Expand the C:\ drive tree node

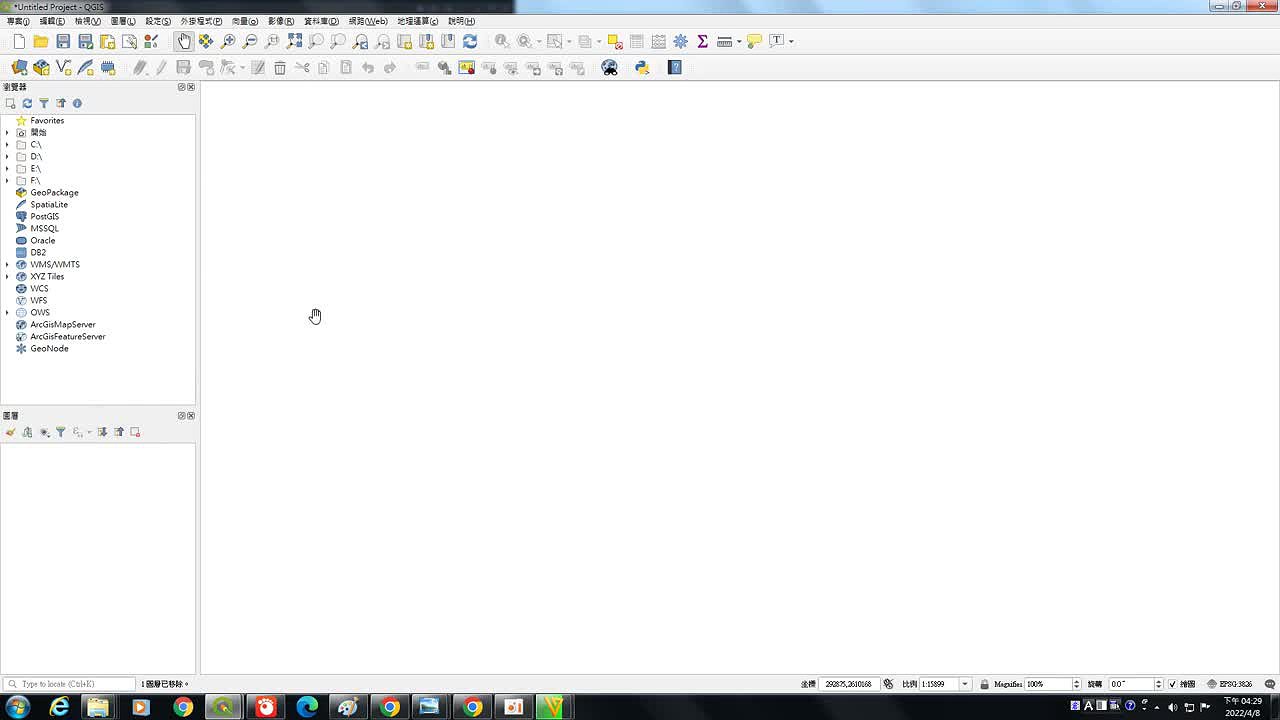pos(7,145)
